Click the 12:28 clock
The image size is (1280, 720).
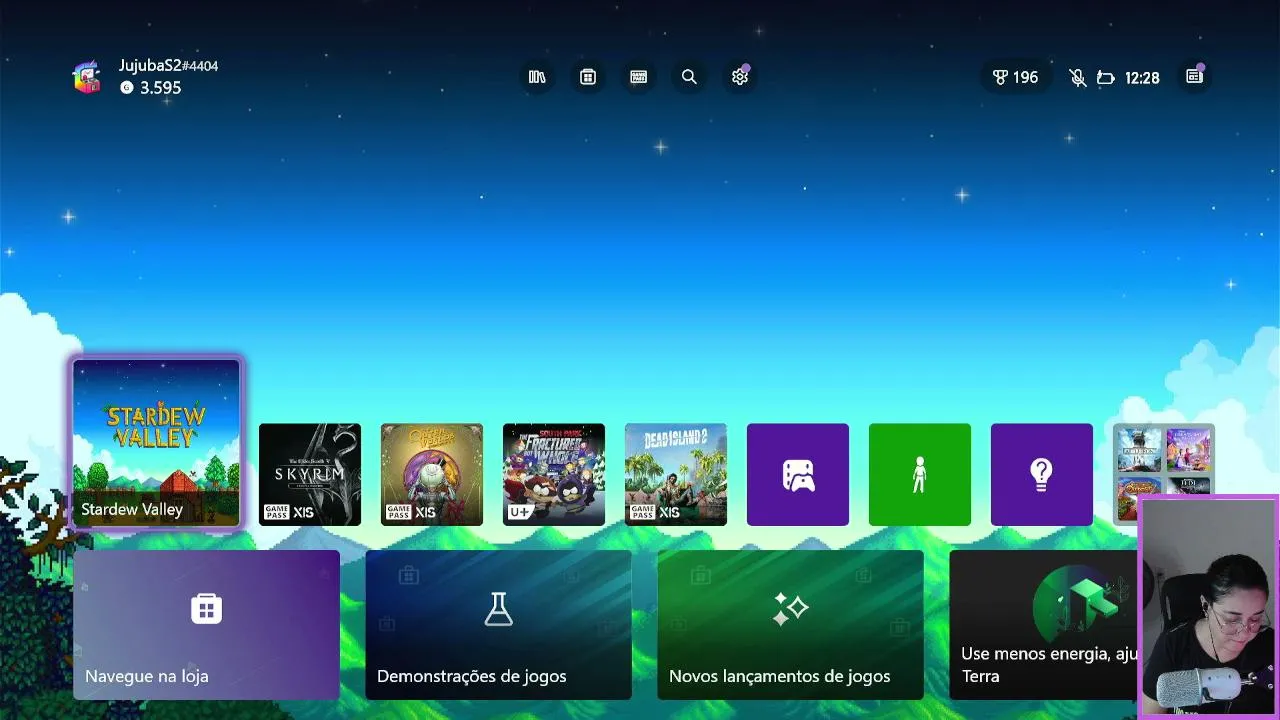pyautogui.click(x=1142, y=77)
